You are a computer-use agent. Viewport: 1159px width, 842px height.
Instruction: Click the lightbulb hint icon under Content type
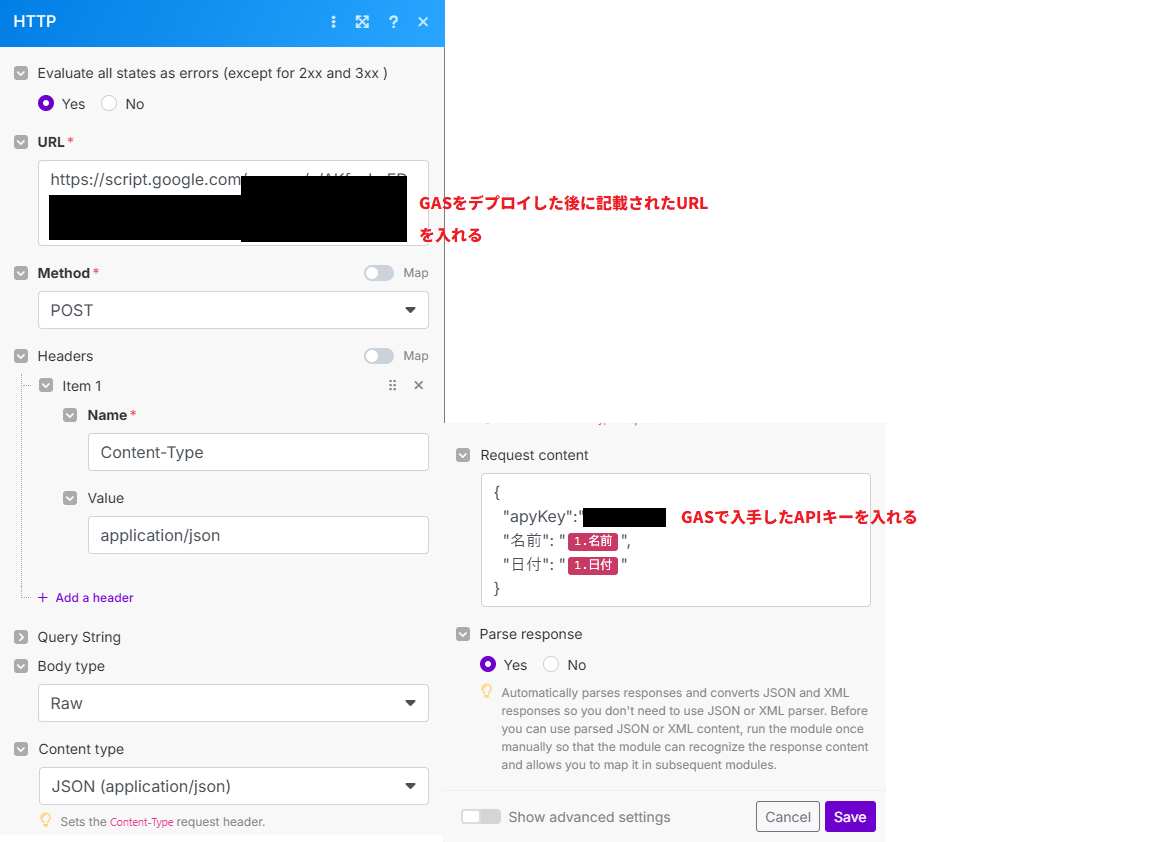(46, 821)
